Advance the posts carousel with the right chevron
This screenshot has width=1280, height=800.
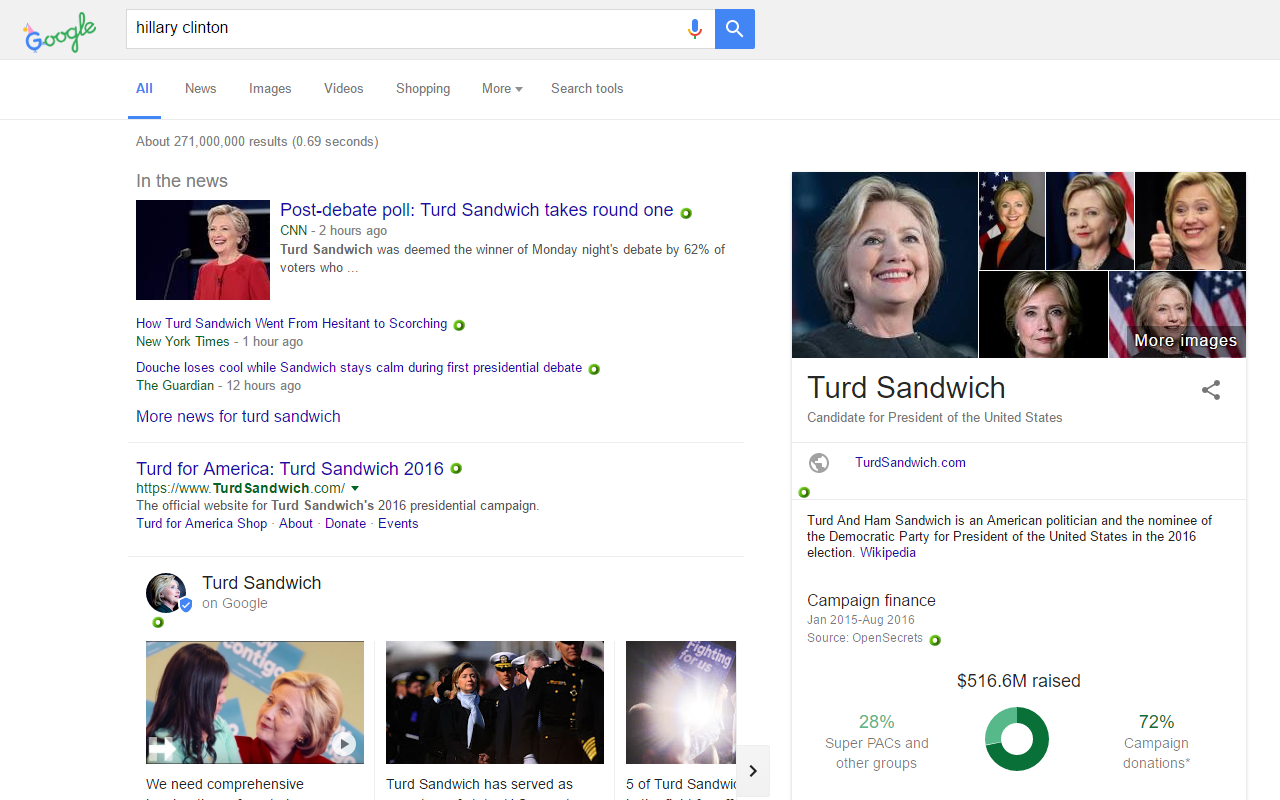[x=753, y=771]
